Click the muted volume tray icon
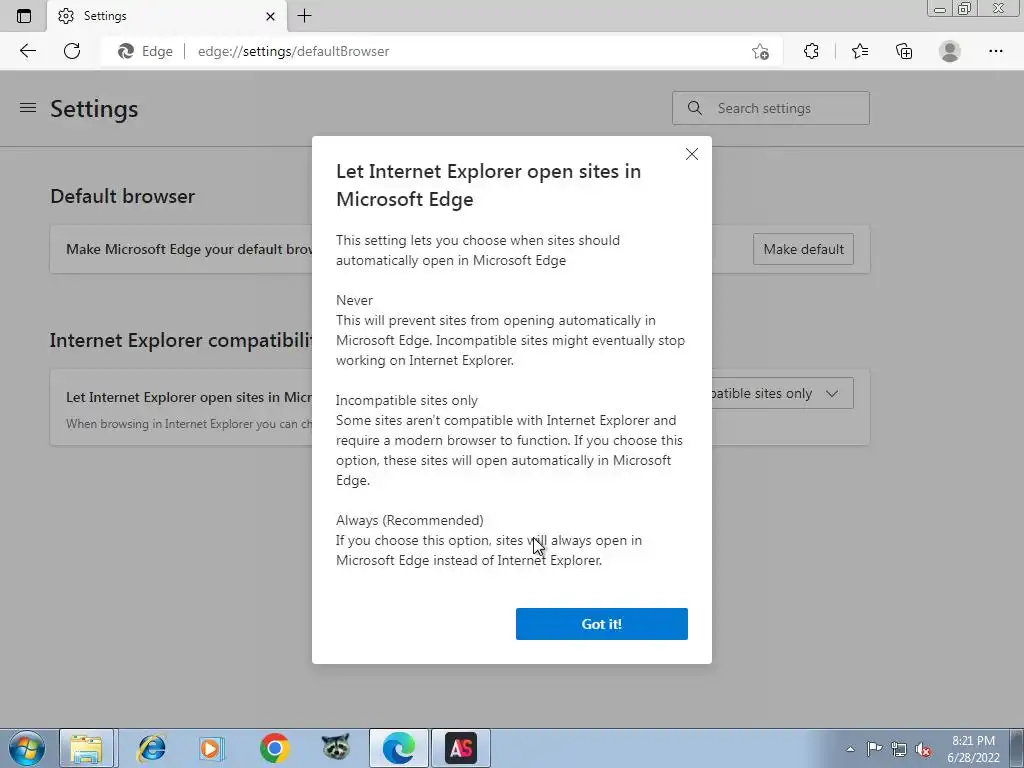 coord(923,749)
